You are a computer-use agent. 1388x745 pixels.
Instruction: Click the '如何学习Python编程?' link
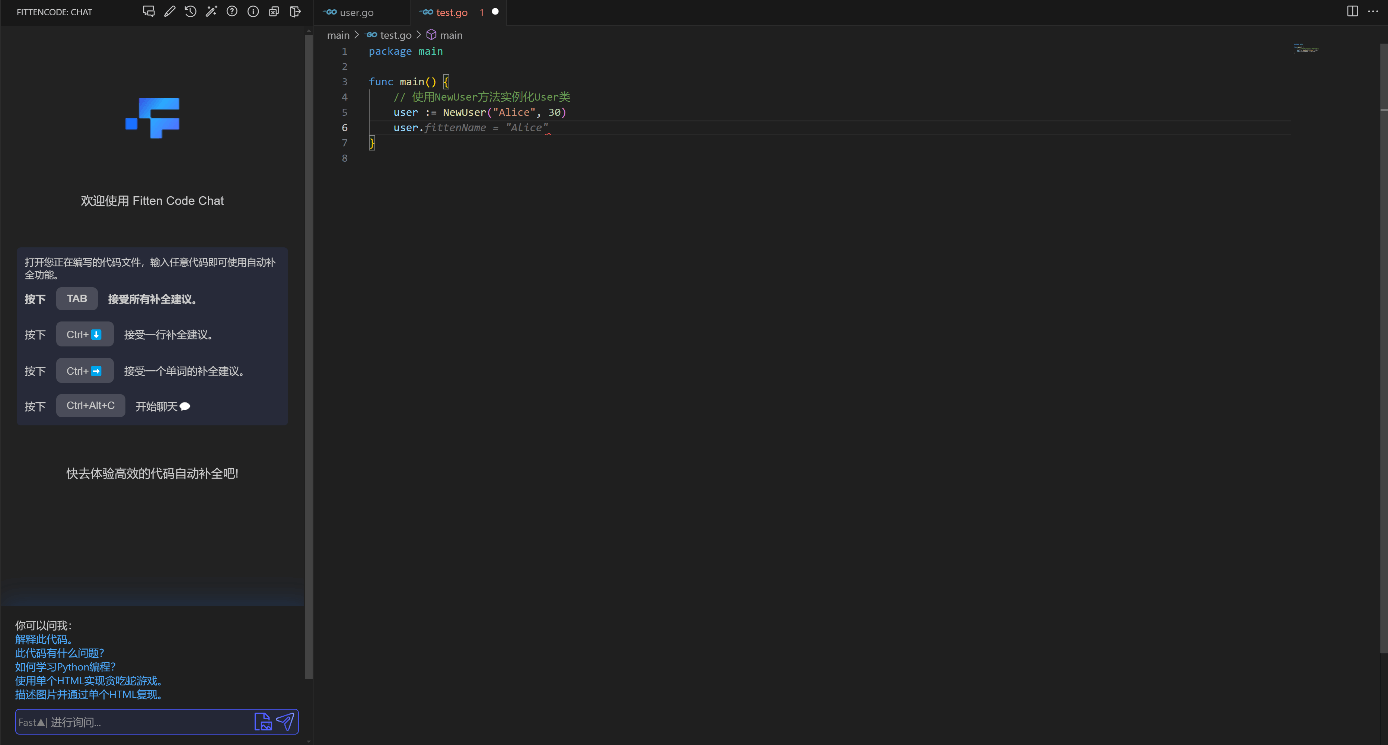(65, 667)
